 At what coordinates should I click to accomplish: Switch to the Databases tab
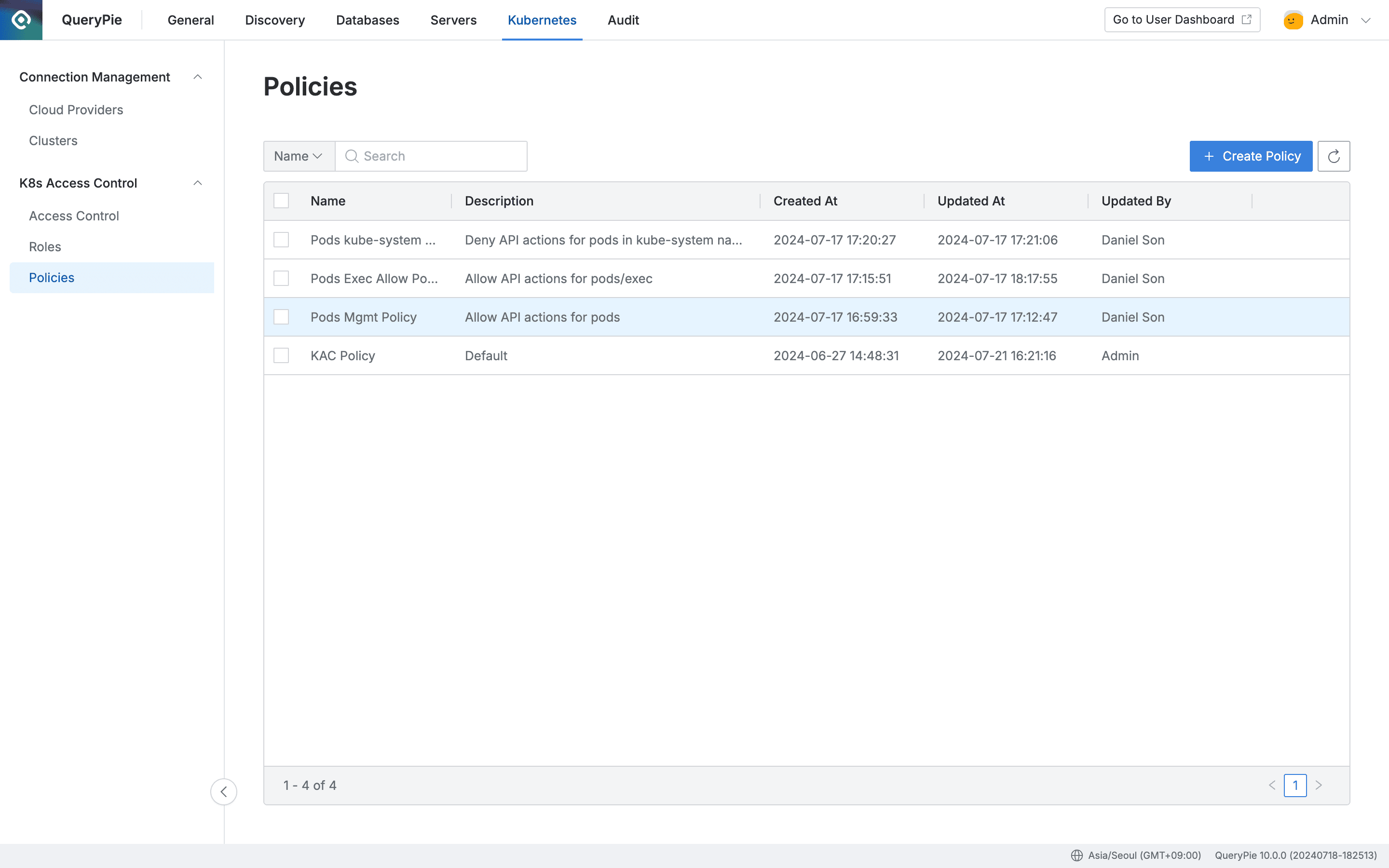coord(368,19)
